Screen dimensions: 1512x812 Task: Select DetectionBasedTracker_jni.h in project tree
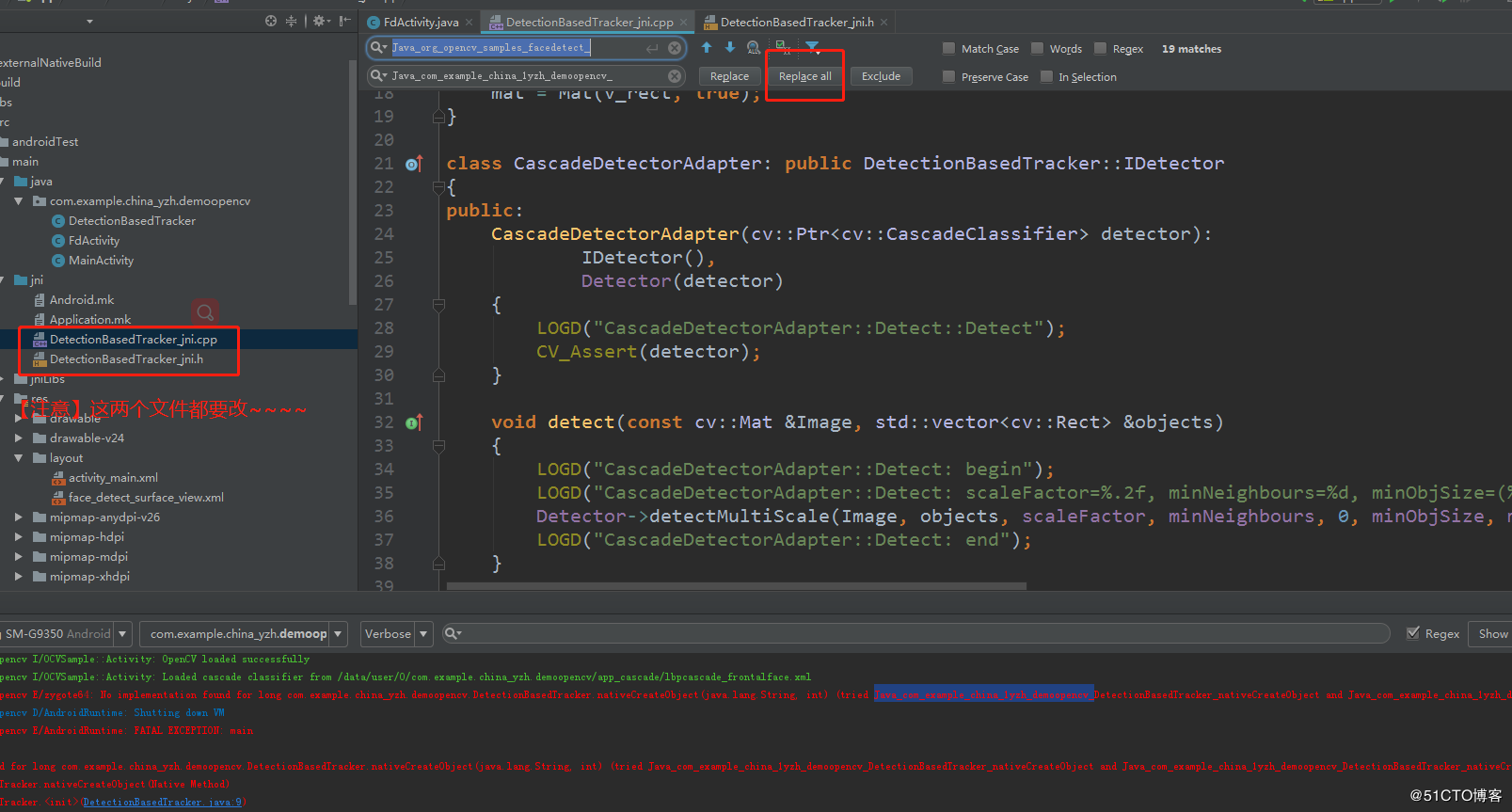[126, 359]
